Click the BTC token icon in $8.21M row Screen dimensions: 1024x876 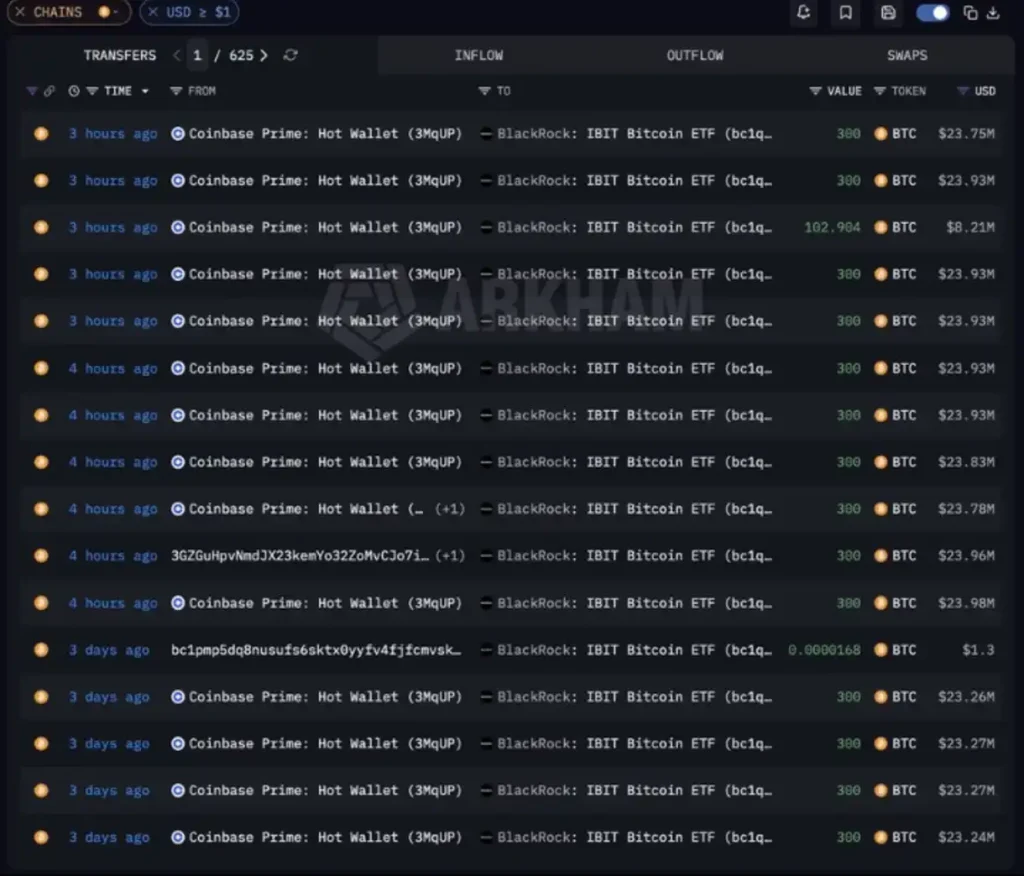coord(881,227)
